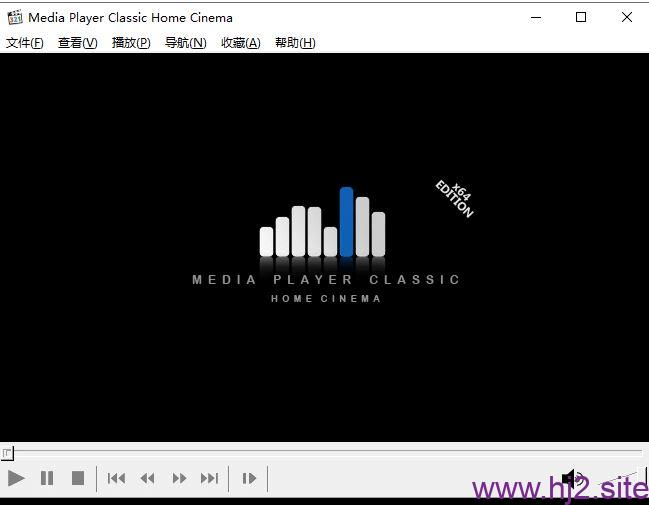Click the Pause button
The image size is (649, 505).
47,479
